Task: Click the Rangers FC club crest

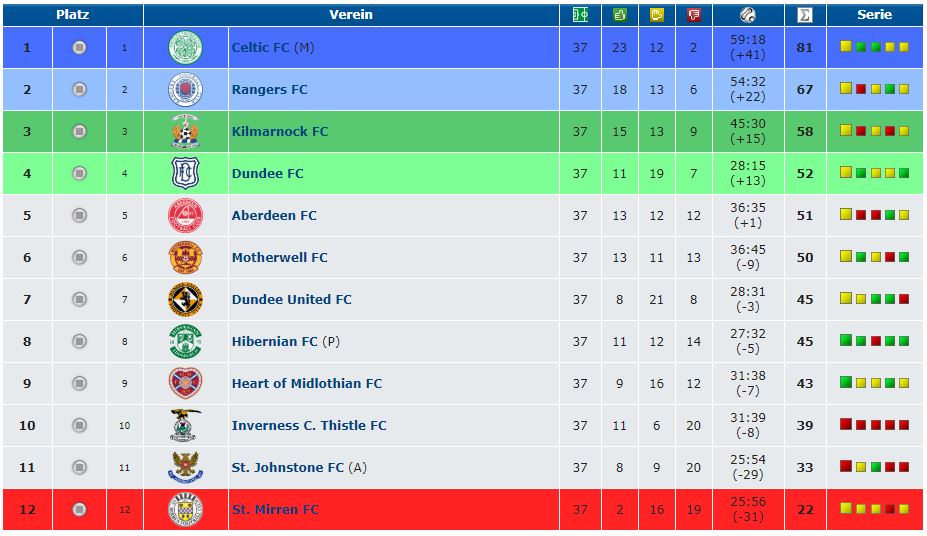Action: coord(185,89)
